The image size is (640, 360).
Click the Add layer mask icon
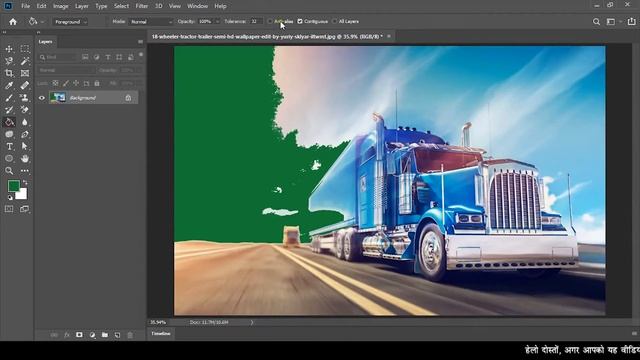coord(79,335)
